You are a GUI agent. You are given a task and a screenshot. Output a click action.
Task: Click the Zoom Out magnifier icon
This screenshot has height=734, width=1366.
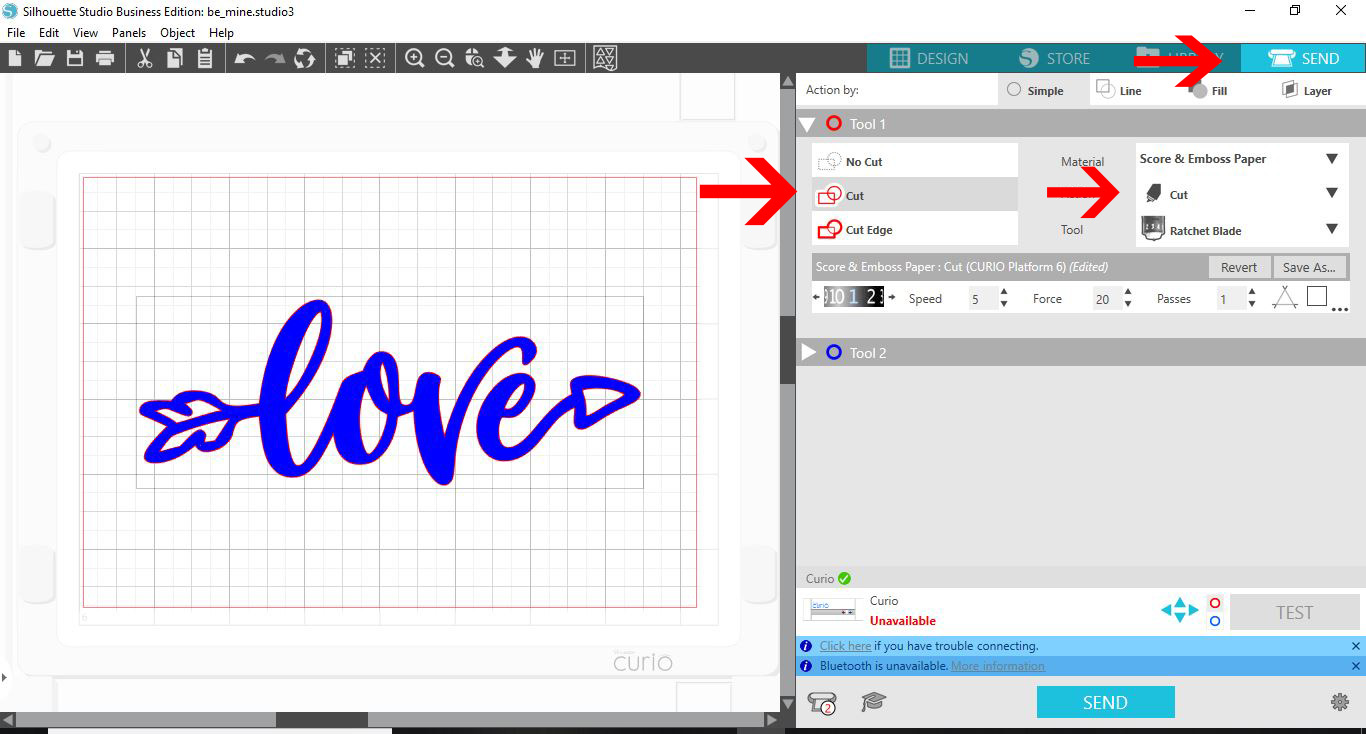445,58
